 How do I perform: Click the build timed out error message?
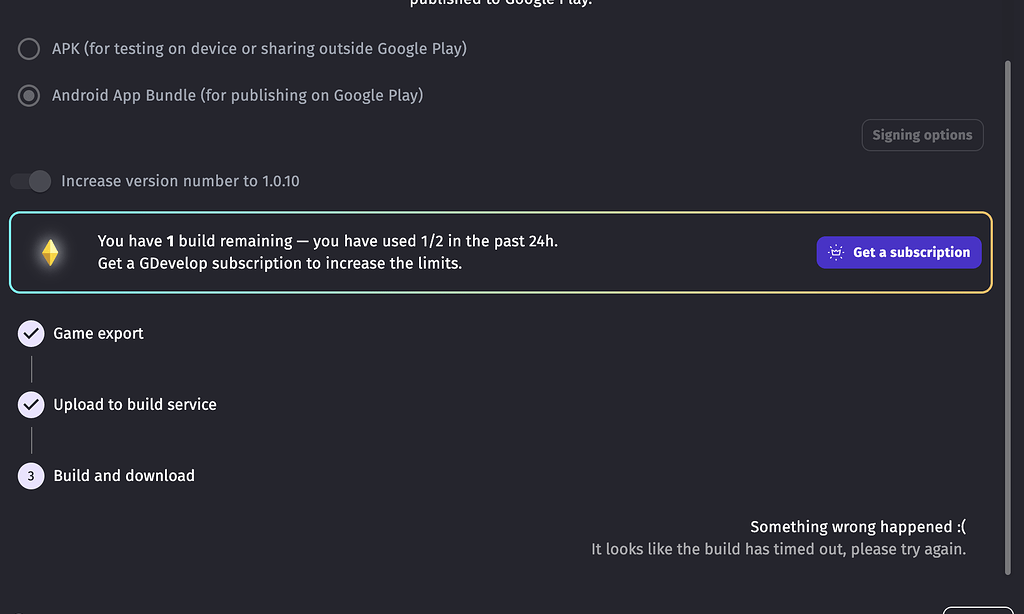(x=779, y=548)
